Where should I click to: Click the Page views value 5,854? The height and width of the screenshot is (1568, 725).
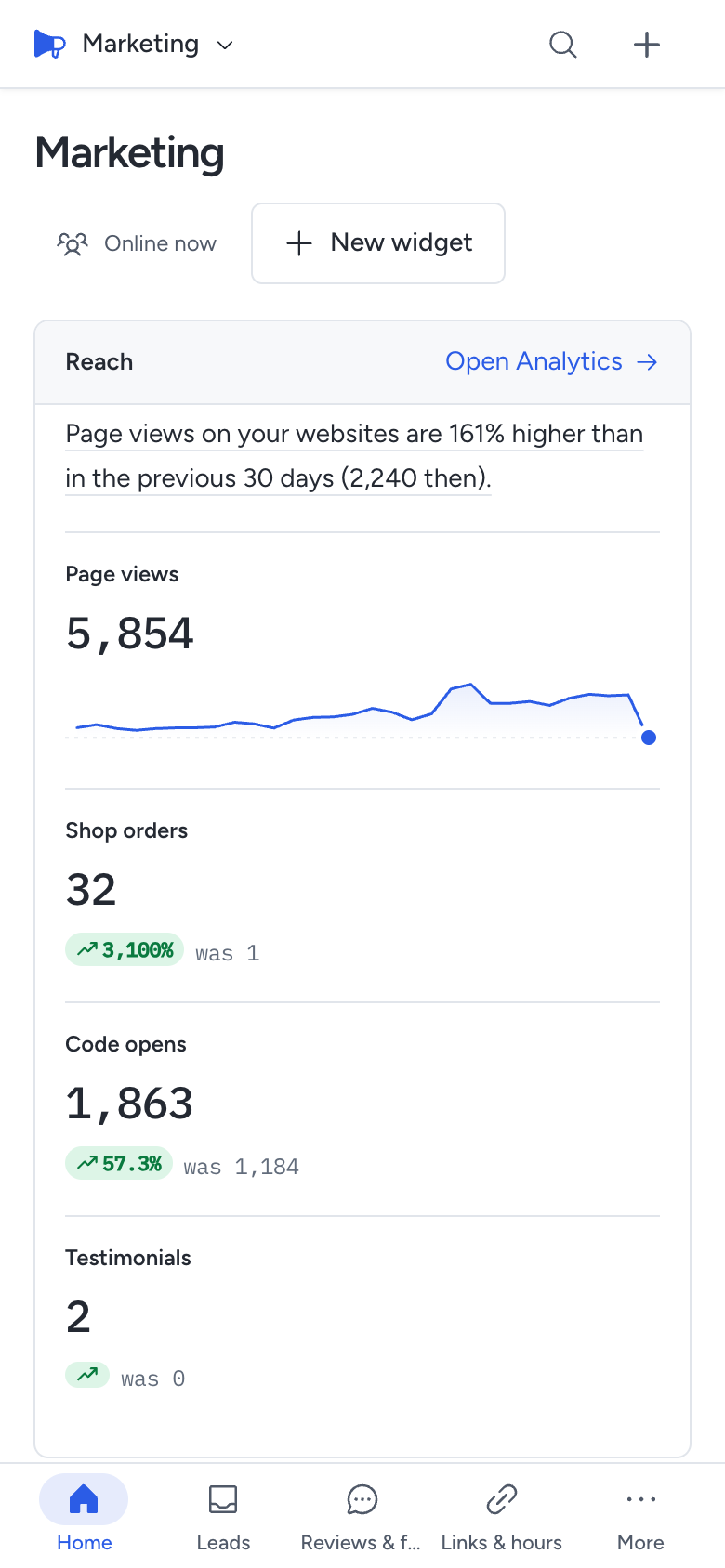pyautogui.click(x=130, y=634)
